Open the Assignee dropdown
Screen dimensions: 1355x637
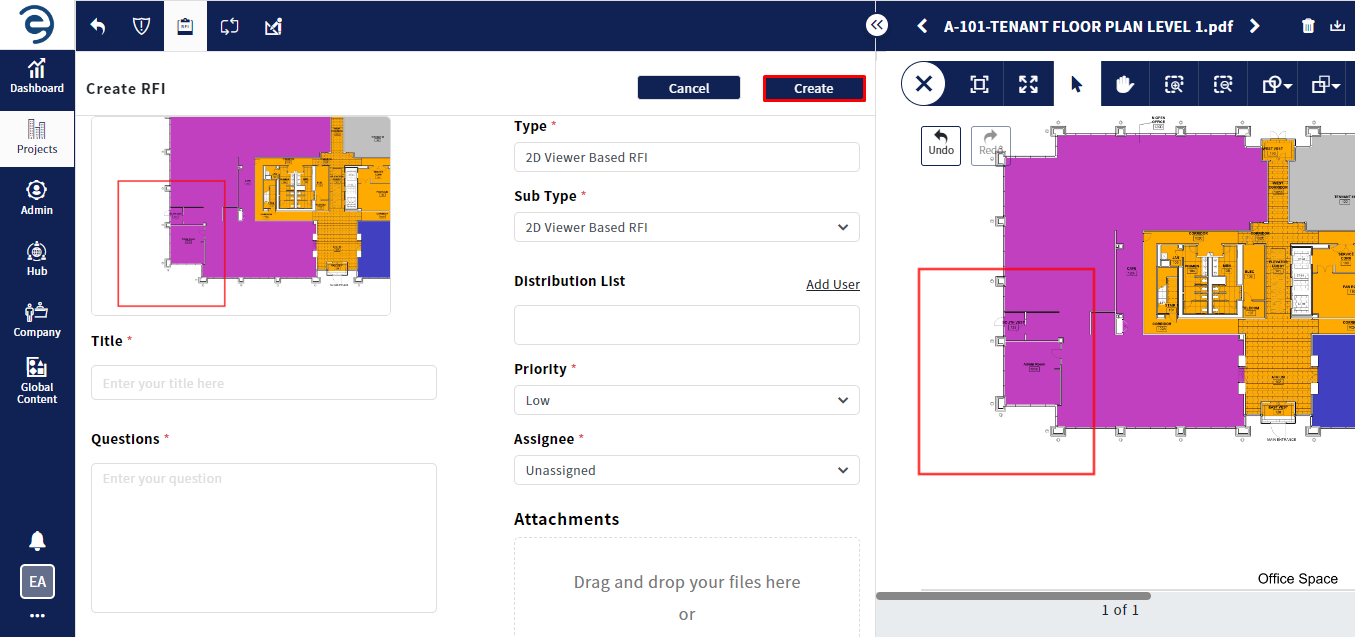pyautogui.click(x=686, y=470)
